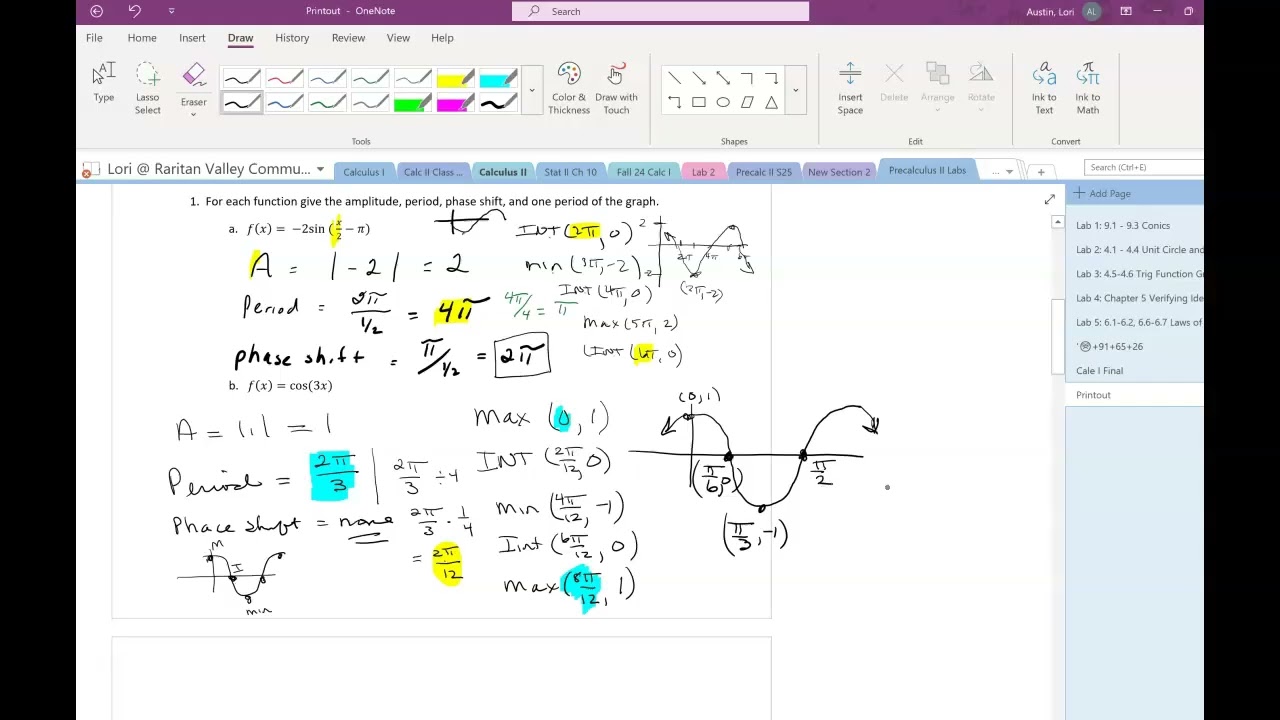Activate the Lasso Select tool
This screenshot has width=1280, height=720.
coord(147,88)
